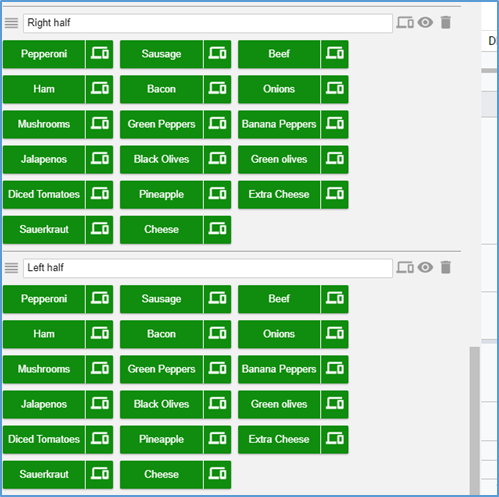The height and width of the screenshot is (497, 499).
Task: Click the Left half group name field
Action: (208, 268)
